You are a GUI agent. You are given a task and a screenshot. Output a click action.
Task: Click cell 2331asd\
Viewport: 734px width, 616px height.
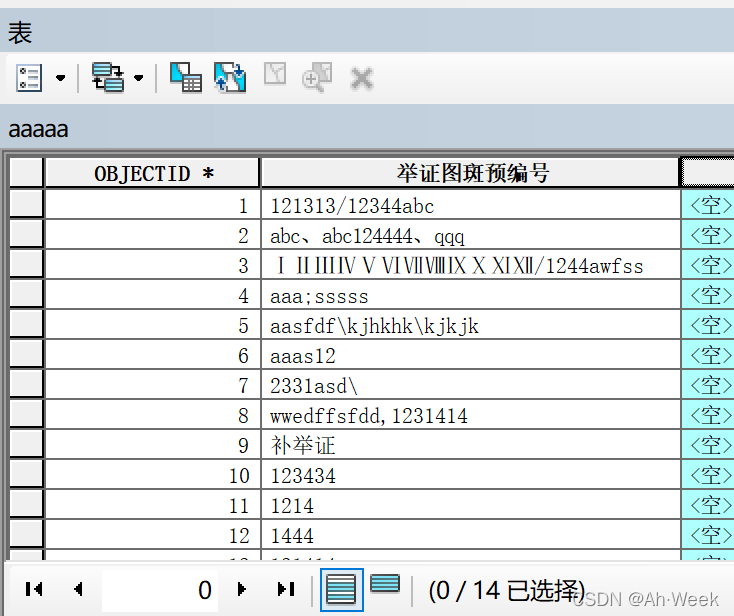click(x=470, y=384)
